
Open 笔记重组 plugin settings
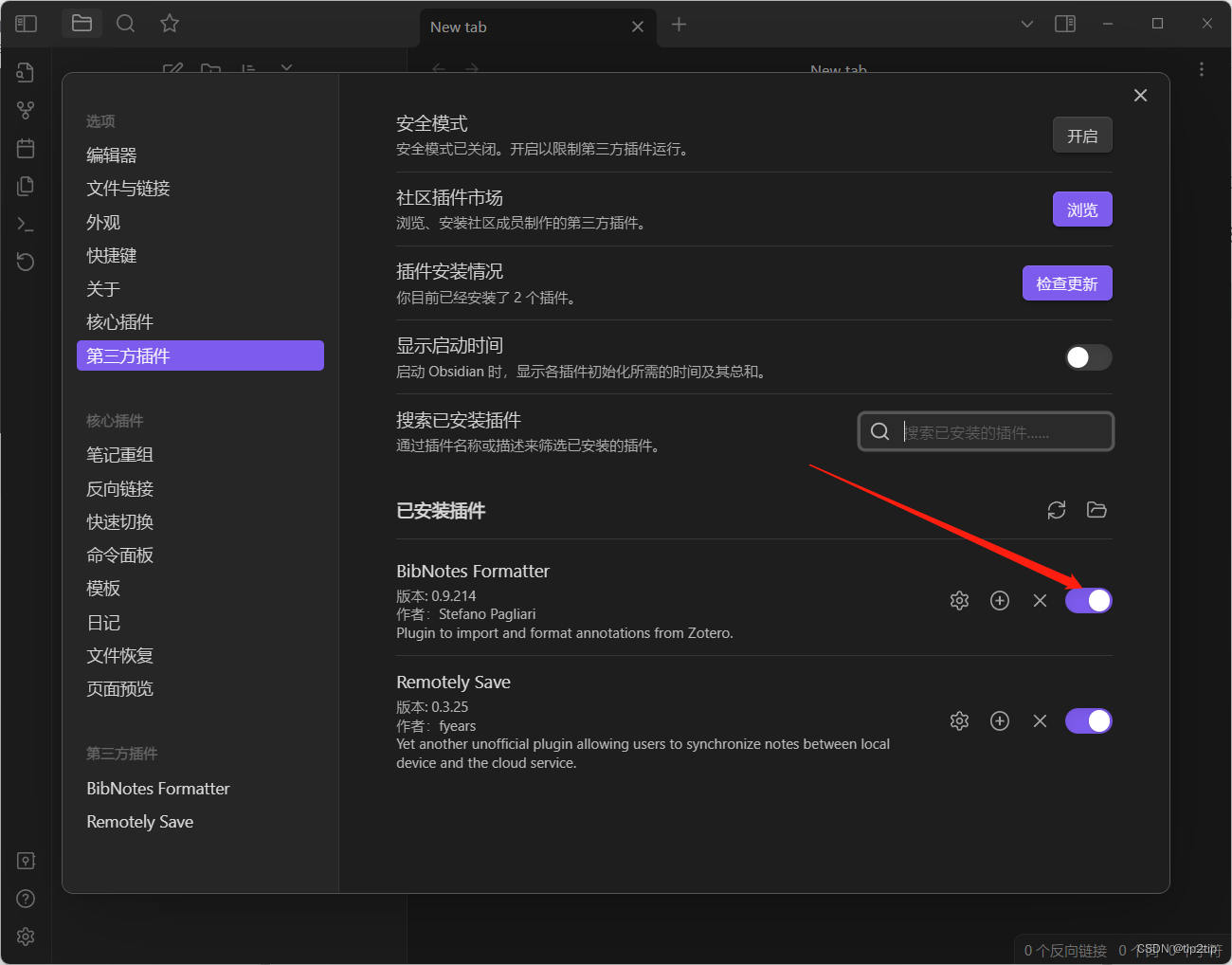[200, 455]
